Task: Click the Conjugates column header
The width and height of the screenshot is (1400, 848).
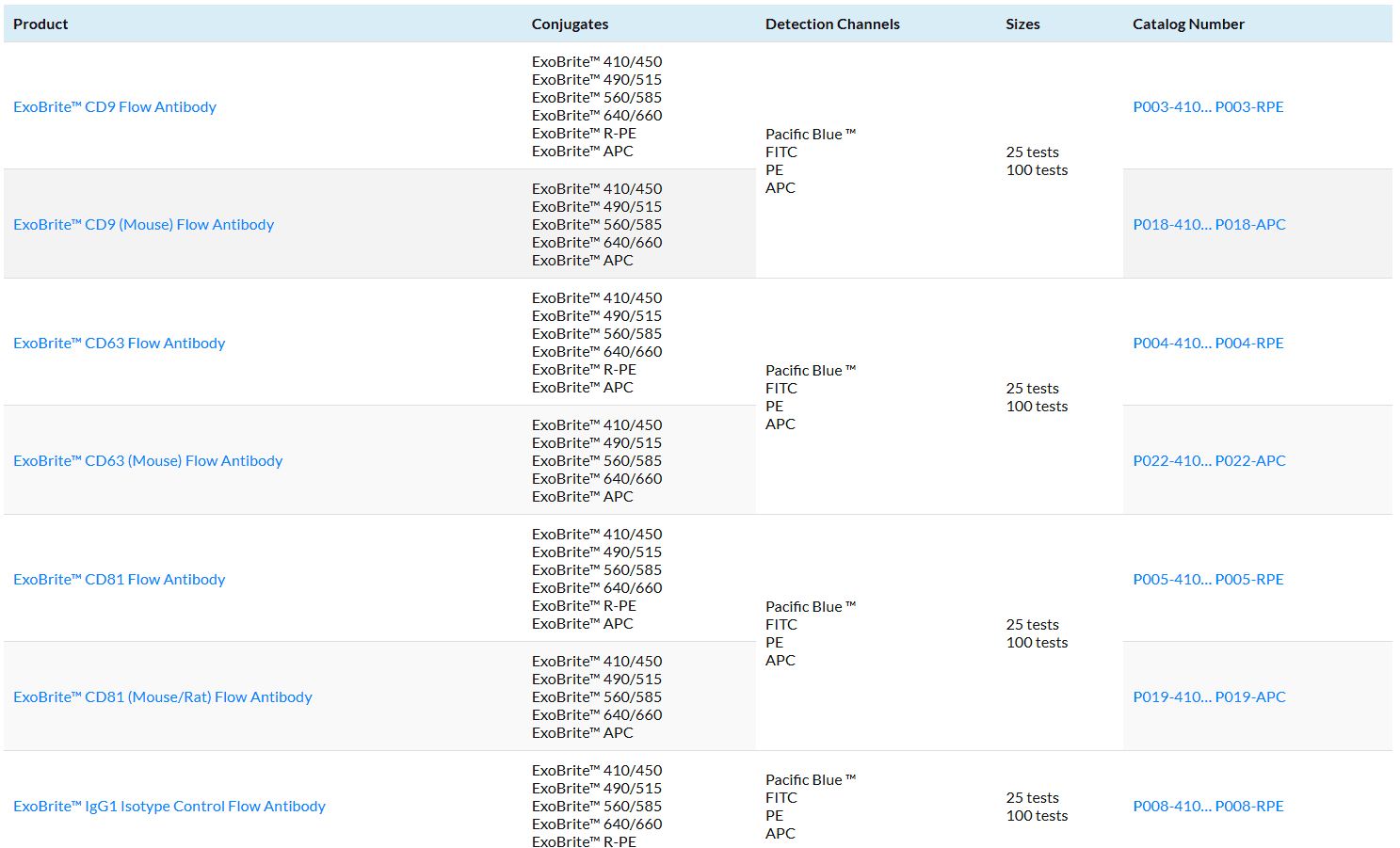Action: 570,24
